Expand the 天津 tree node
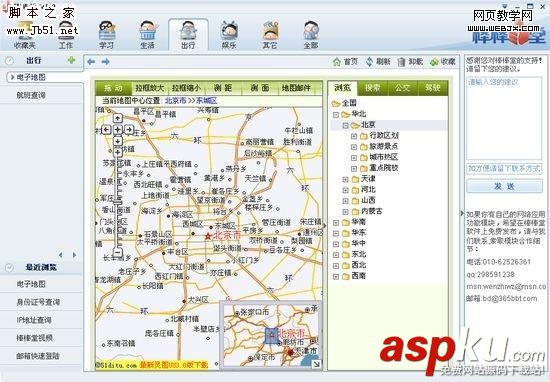Viewport: 550px width, 382px height. pyautogui.click(x=346, y=179)
